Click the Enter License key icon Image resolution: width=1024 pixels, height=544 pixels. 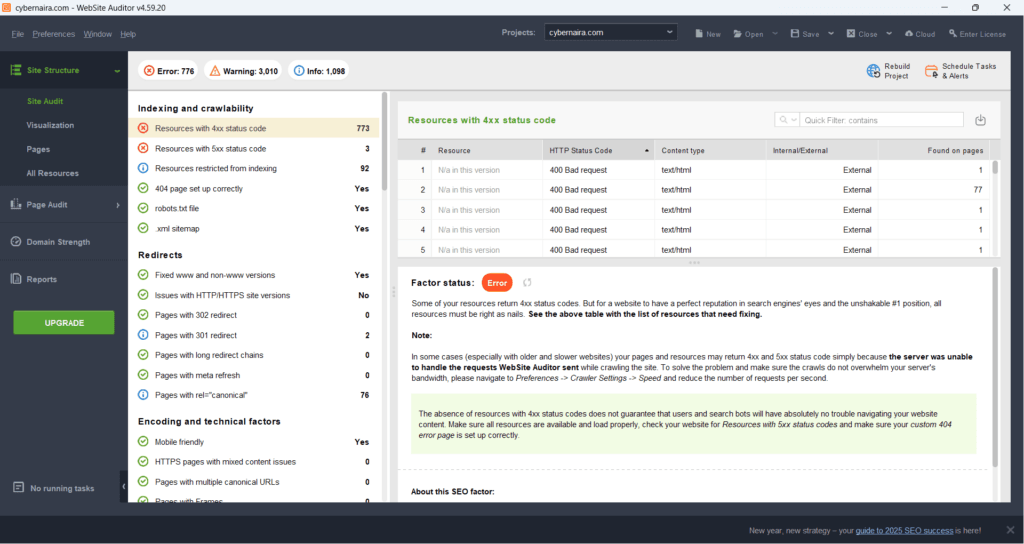(x=953, y=33)
